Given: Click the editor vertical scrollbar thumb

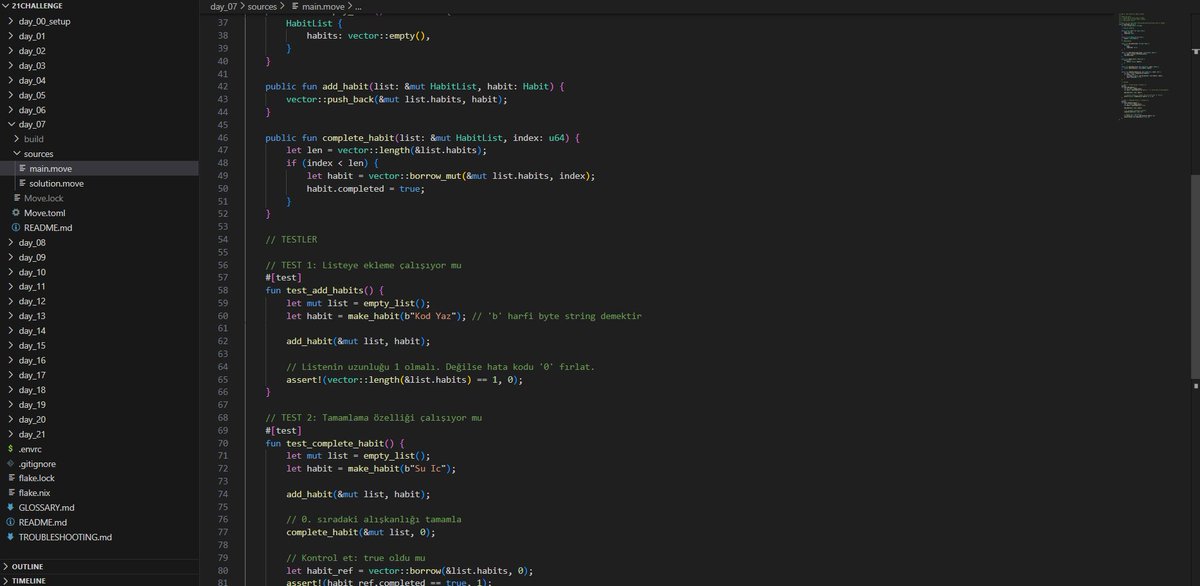Looking at the screenshot, I should 1194,277.
